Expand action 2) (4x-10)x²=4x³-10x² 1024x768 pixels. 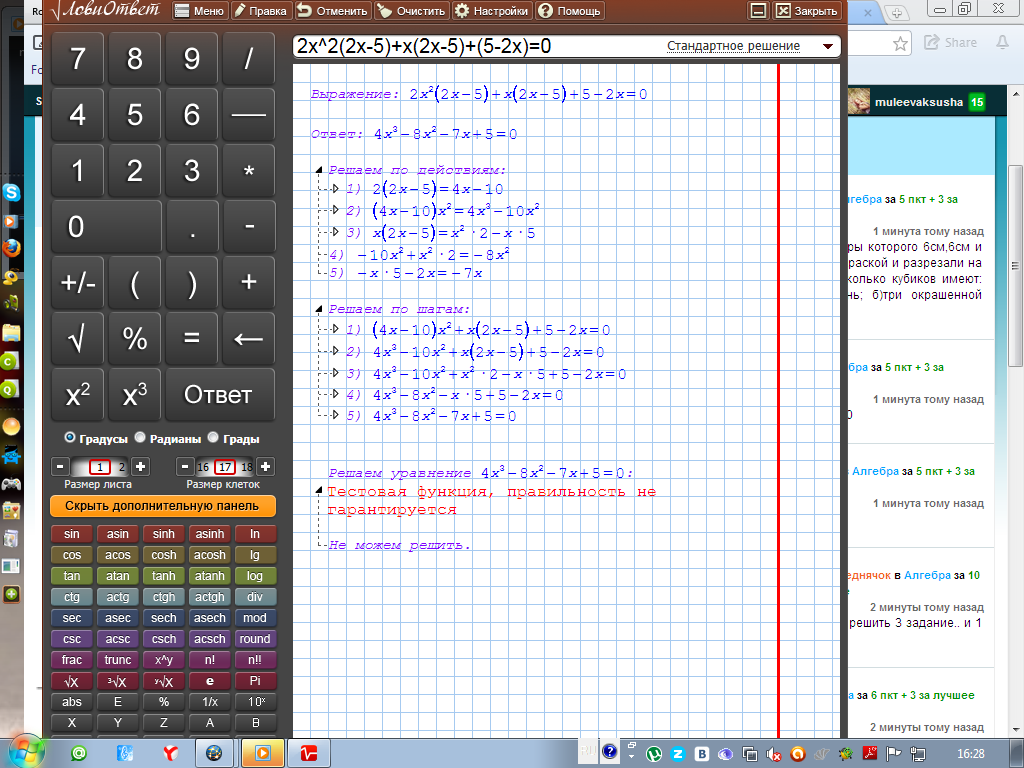(335, 210)
